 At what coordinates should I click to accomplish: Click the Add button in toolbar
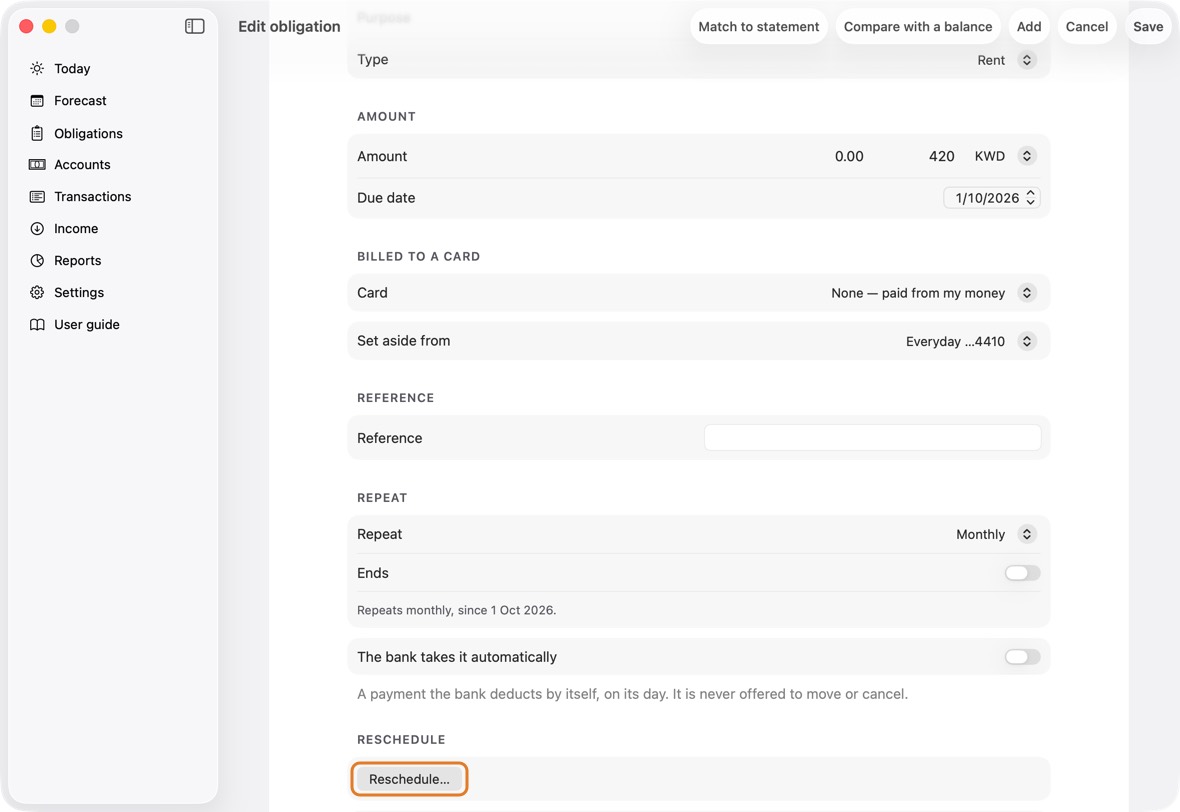click(1029, 26)
